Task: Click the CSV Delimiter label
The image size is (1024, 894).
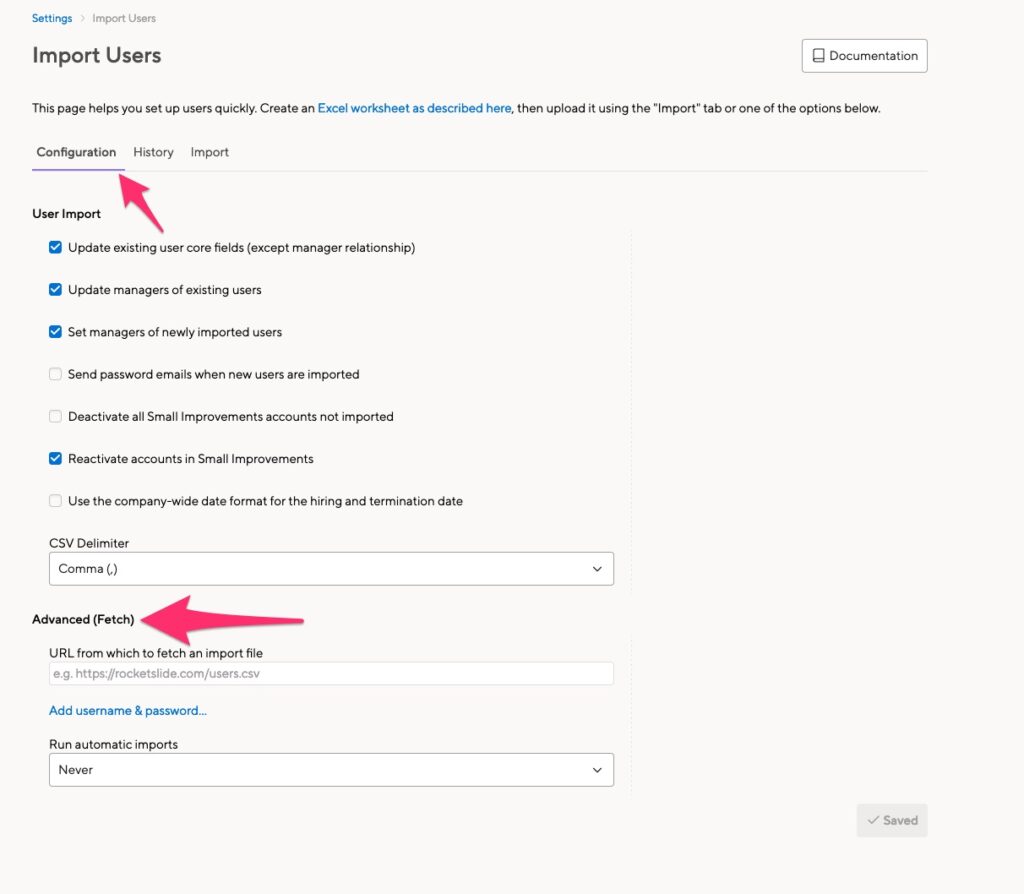Action: point(89,543)
